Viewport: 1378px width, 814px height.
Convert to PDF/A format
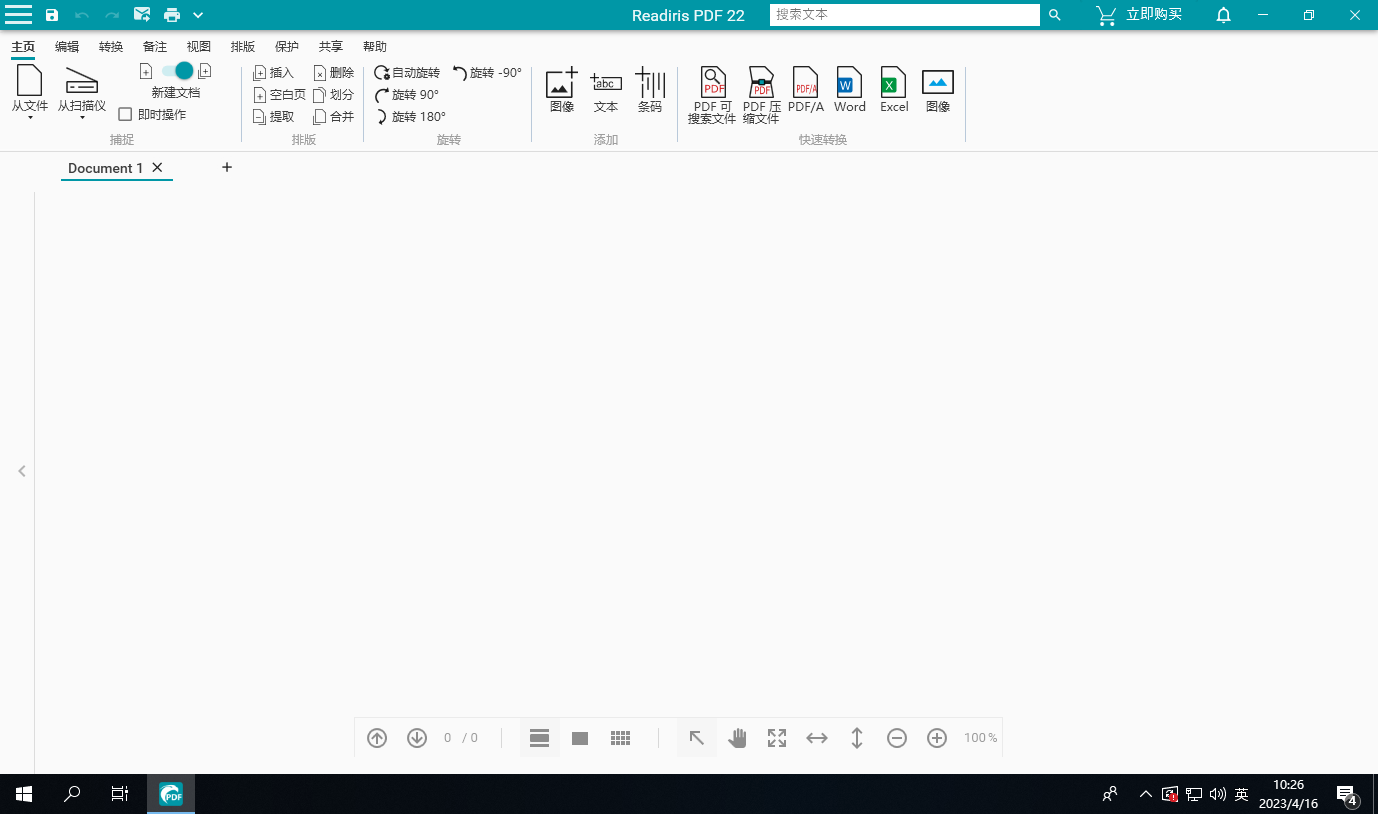tap(806, 90)
